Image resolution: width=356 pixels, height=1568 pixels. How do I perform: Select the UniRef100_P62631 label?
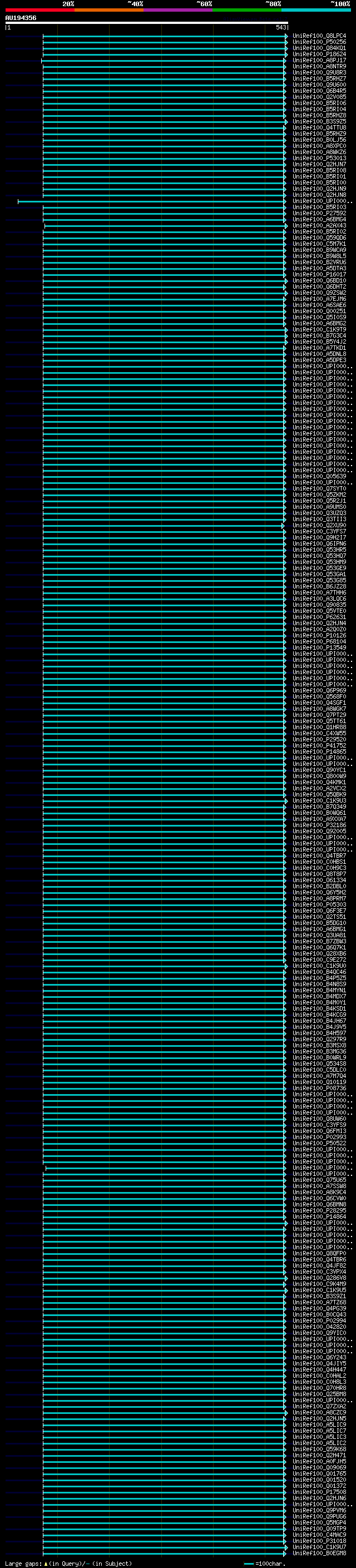(319, 617)
